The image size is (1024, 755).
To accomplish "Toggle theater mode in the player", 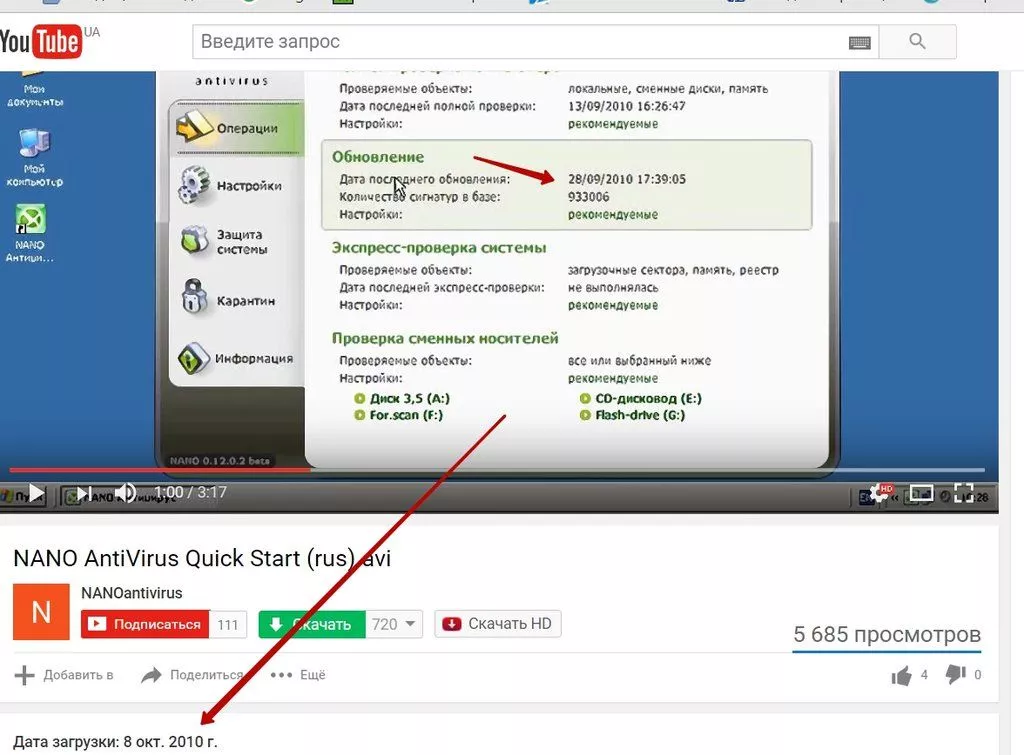I will [x=921, y=492].
